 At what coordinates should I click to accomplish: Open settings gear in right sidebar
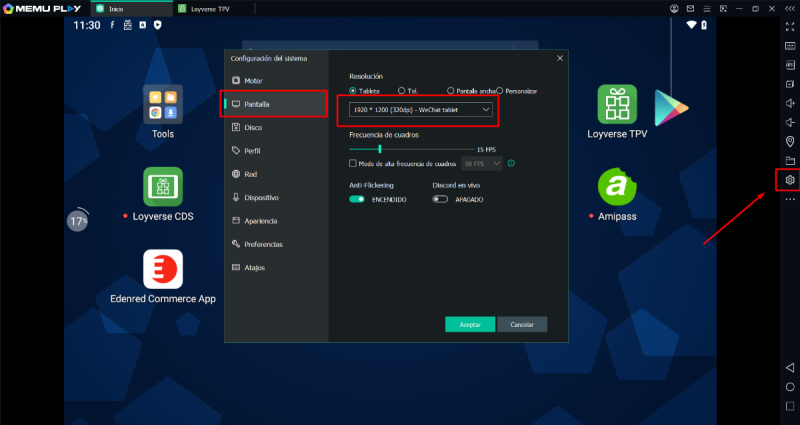click(x=789, y=180)
